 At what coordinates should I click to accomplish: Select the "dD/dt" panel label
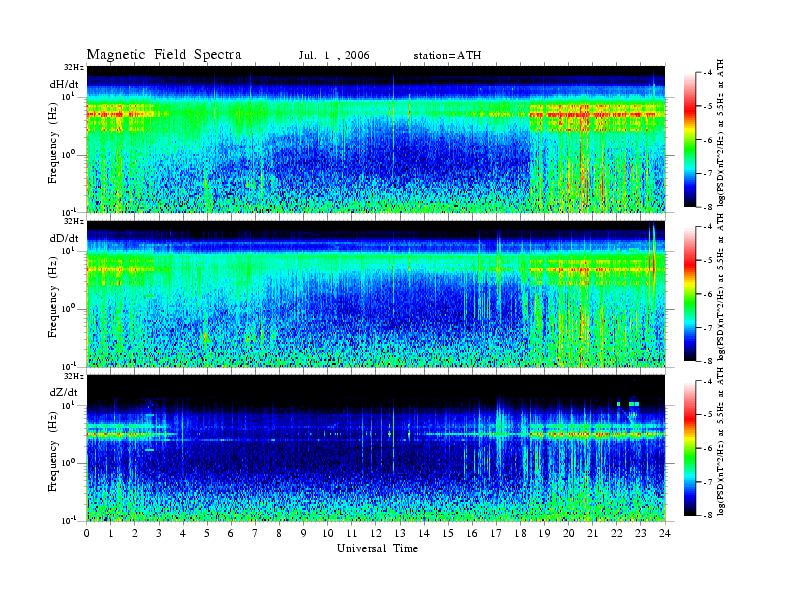[x=64, y=238]
